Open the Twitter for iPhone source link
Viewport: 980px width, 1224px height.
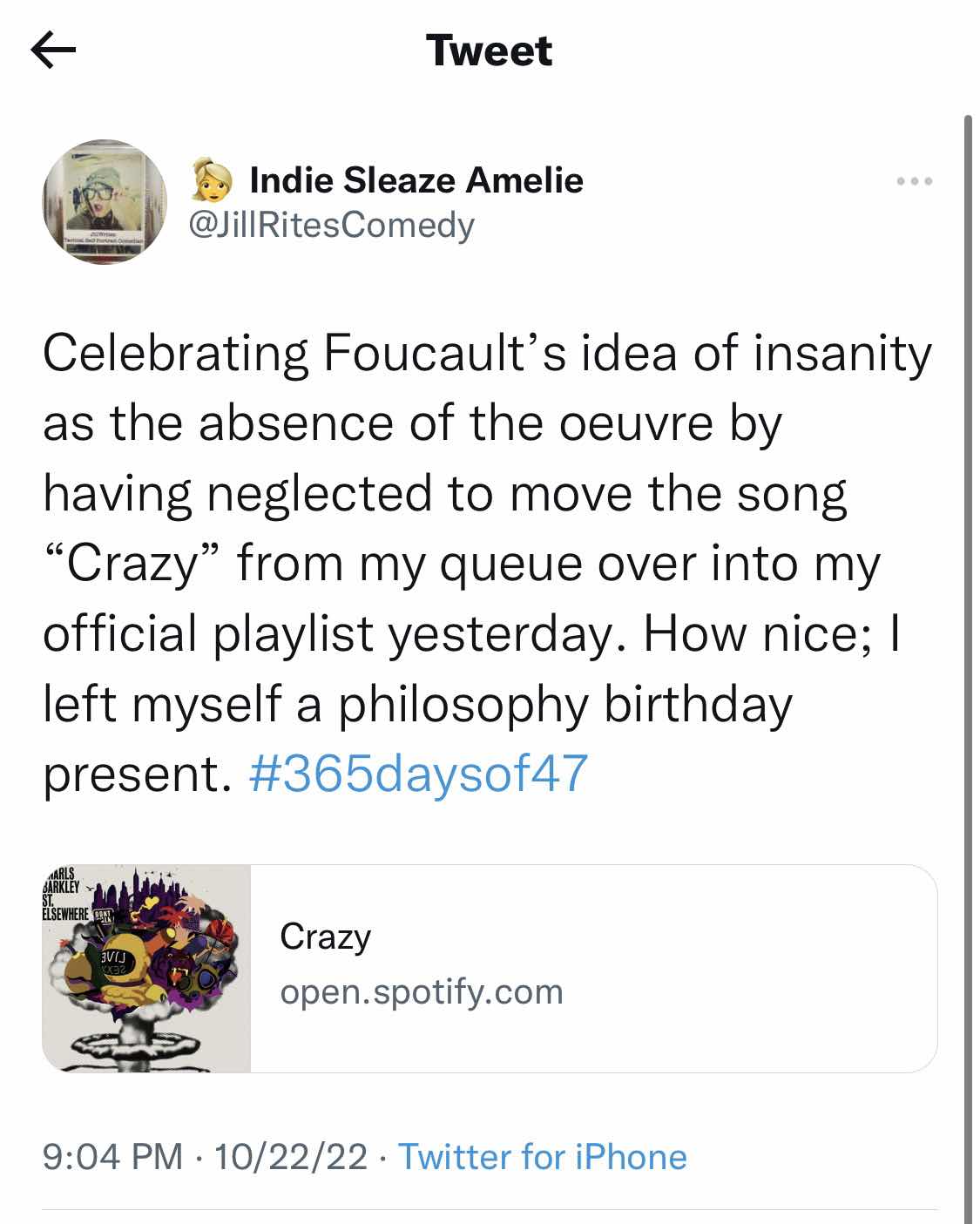542,1157
